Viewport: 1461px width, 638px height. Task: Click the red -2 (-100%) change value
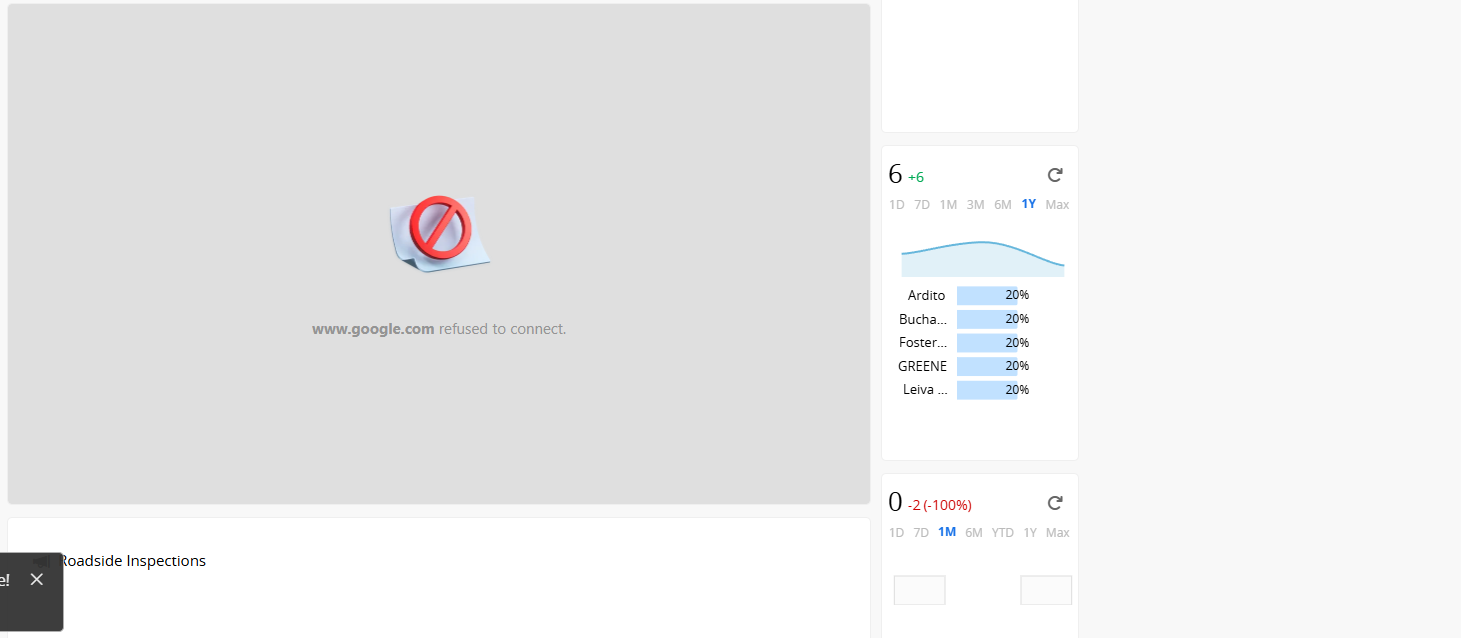pos(939,505)
